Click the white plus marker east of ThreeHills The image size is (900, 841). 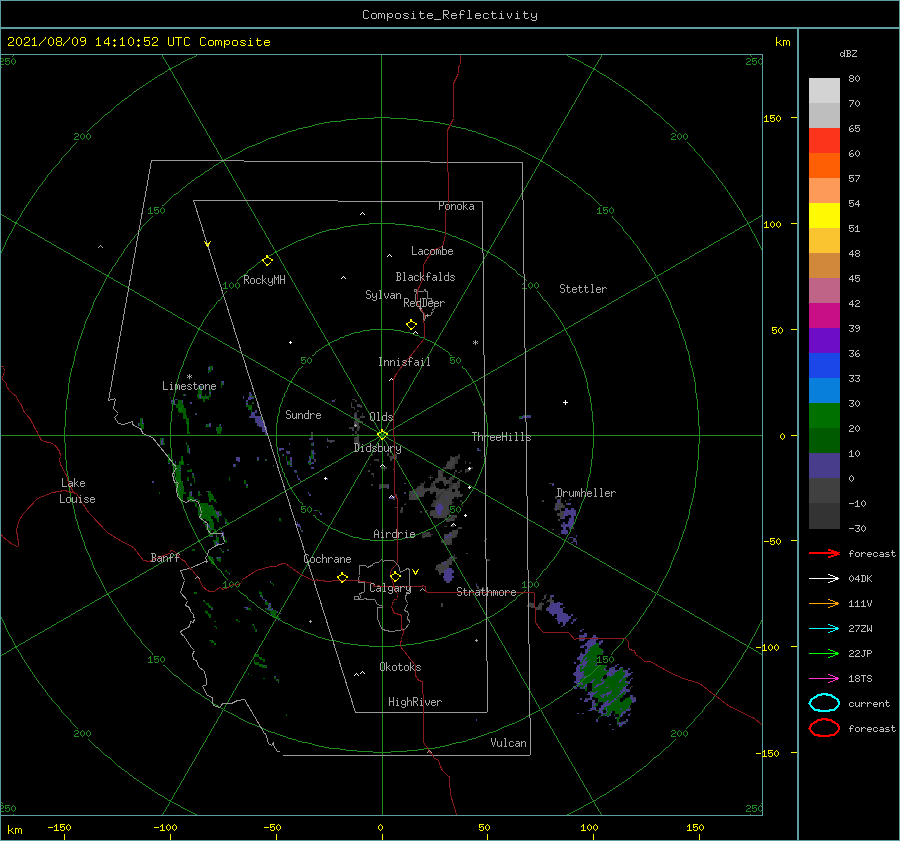click(x=565, y=402)
